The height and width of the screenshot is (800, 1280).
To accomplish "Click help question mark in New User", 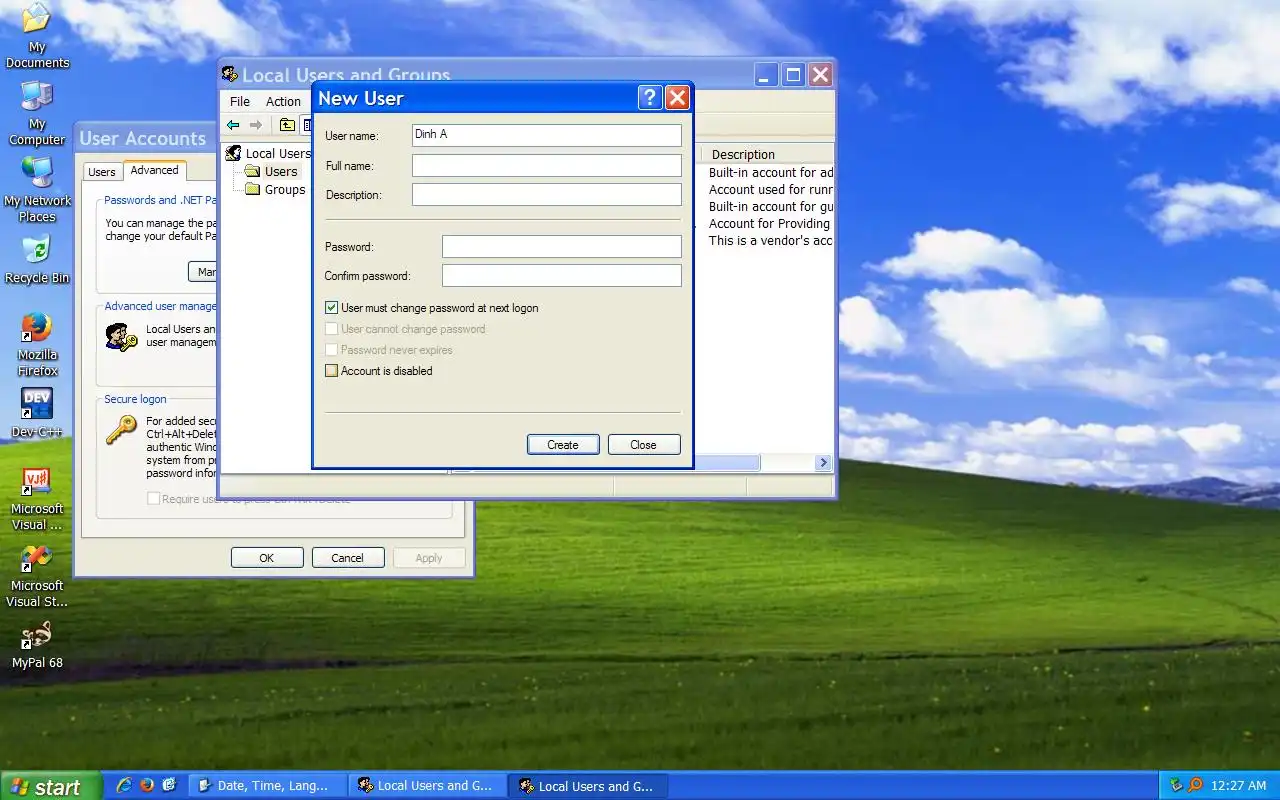I will [x=650, y=98].
